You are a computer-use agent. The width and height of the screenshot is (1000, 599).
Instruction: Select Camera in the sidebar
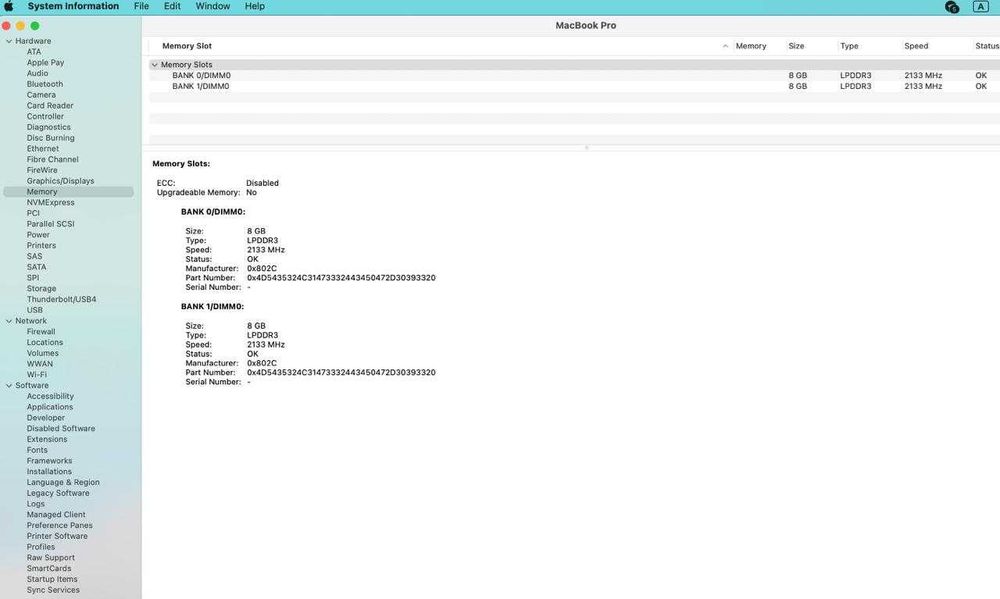tap(41, 95)
